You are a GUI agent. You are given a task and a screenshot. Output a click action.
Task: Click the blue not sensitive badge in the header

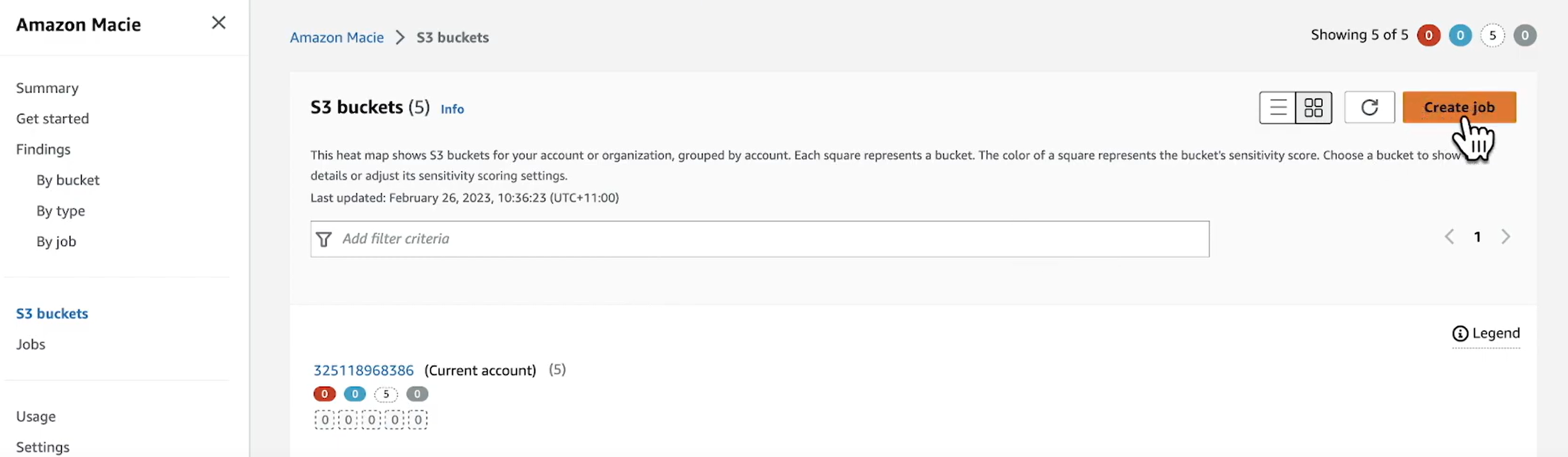point(1460,36)
